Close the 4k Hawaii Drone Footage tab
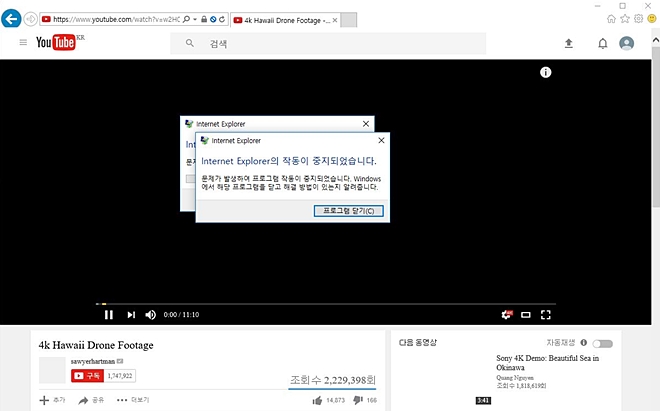Screen dimensions: 660x411 pyautogui.click(x=335, y=20)
